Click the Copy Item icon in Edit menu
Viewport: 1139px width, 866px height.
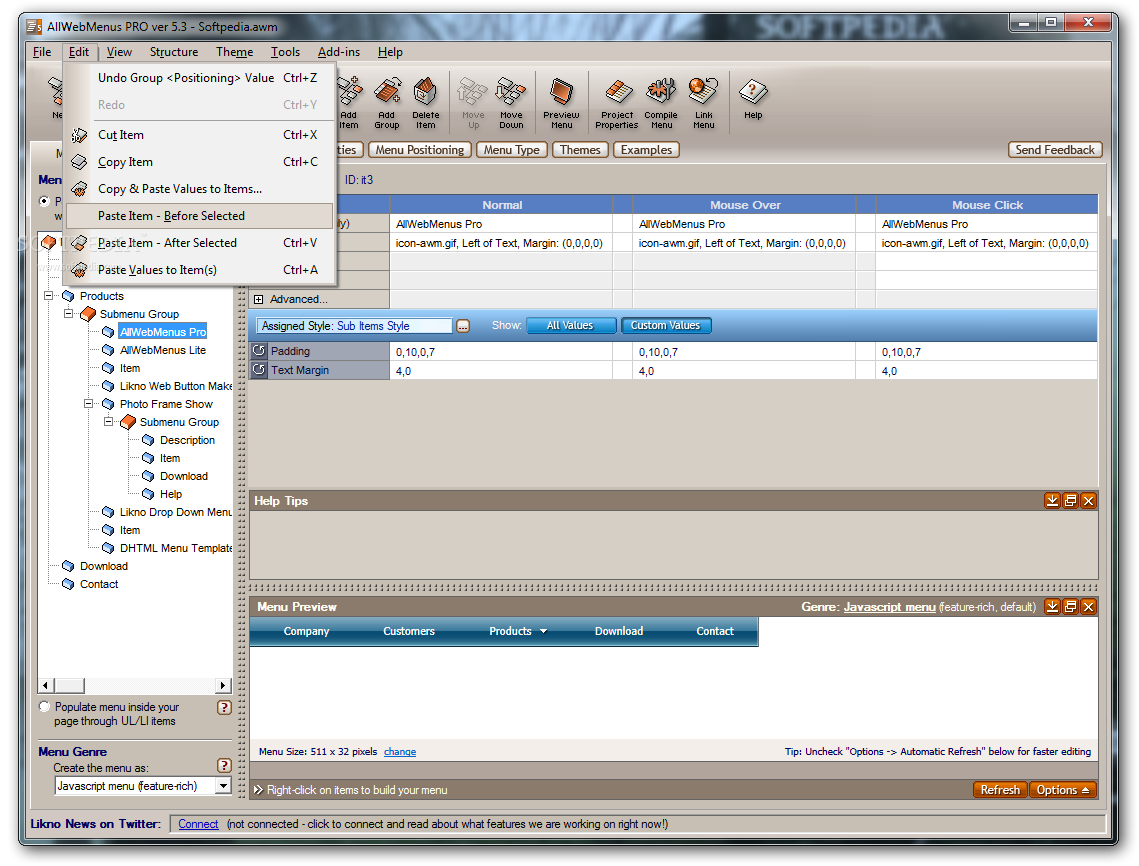79,162
